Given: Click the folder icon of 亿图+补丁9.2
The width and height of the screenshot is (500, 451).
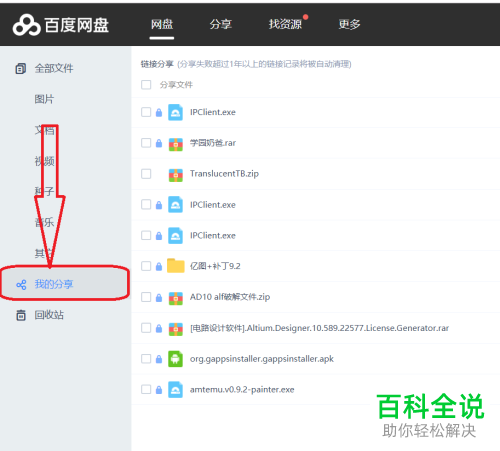Looking at the screenshot, I should click(x=176, y=266).
